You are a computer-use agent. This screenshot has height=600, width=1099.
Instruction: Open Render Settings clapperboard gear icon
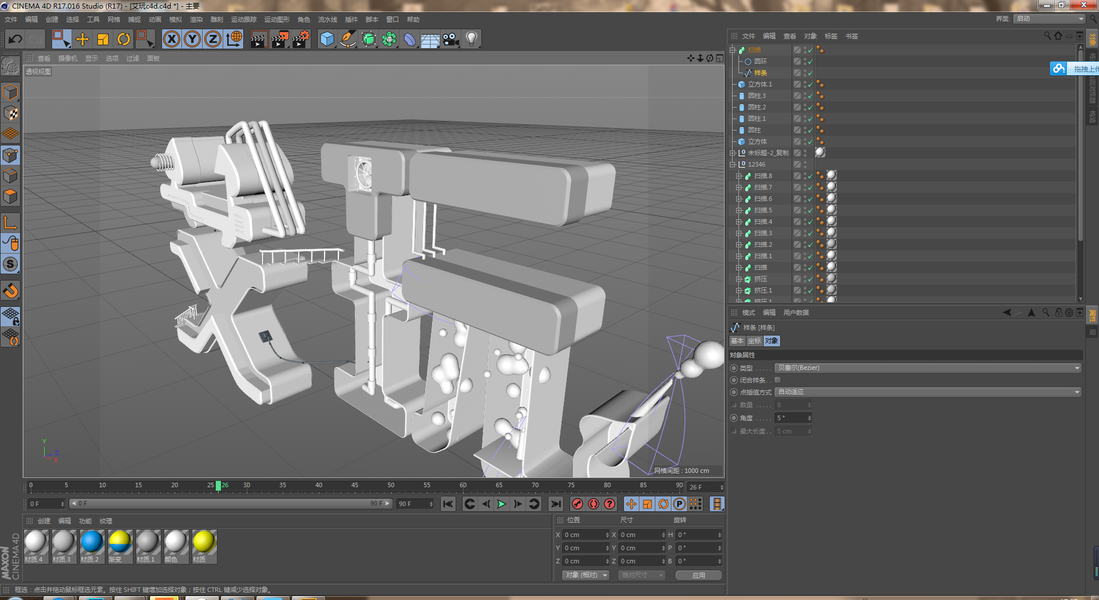click(301, 39)
